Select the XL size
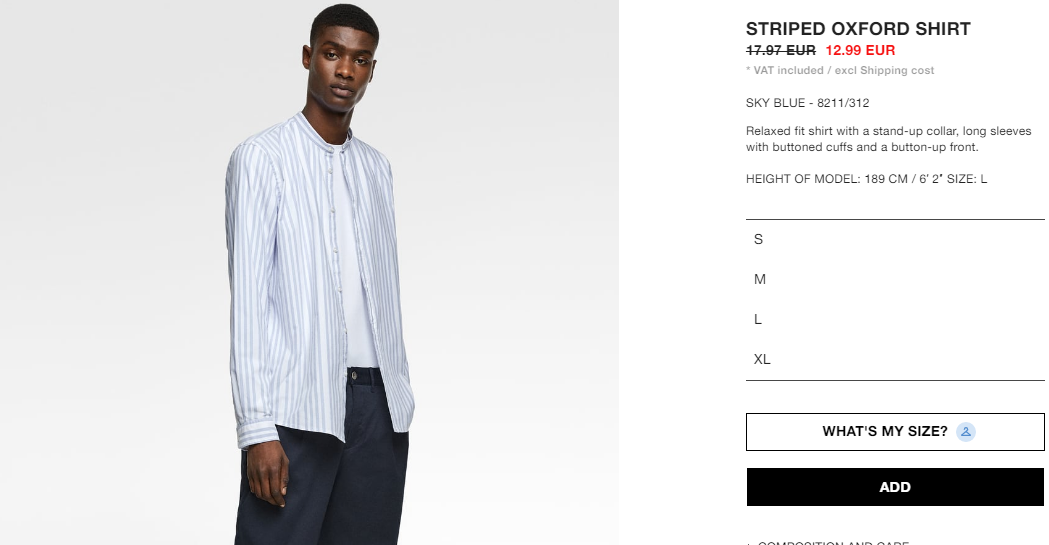1049x545 pixels. pos(895,360)
